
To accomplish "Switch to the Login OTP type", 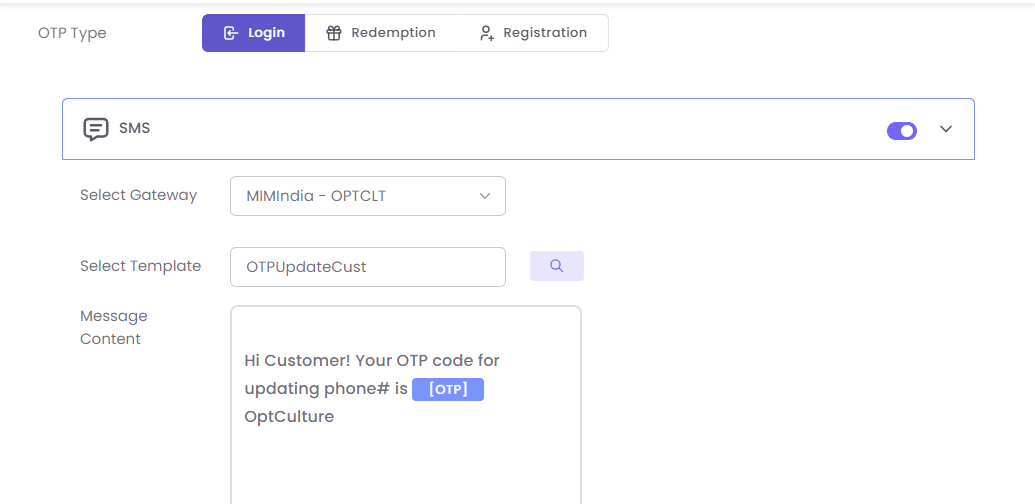I will pyautogui.click(x=254, y=33).
